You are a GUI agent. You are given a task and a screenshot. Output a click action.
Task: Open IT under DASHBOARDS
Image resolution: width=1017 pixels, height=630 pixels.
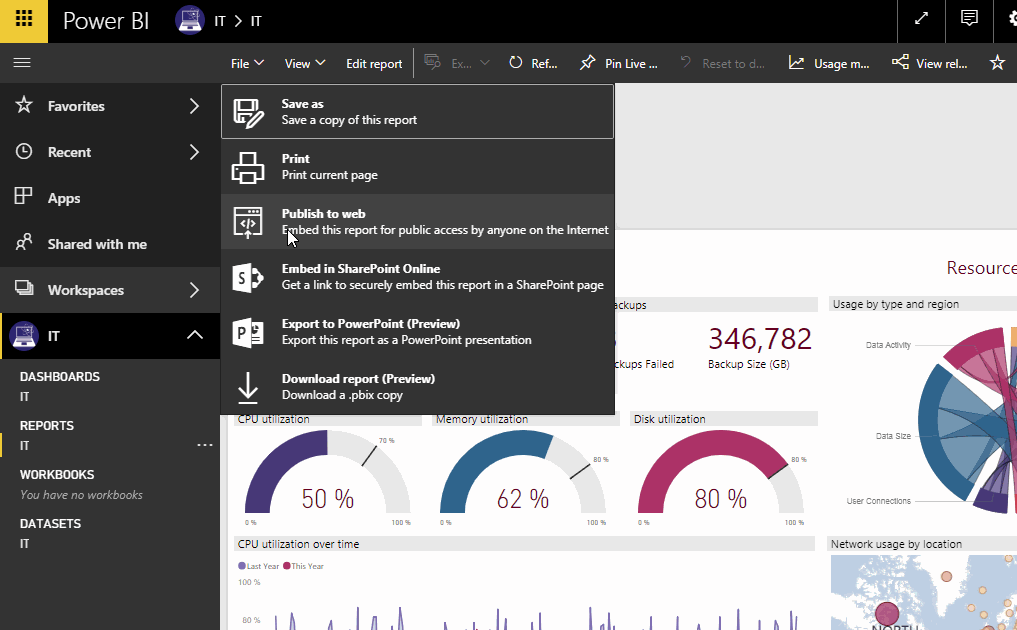click(x=25, y=396)
